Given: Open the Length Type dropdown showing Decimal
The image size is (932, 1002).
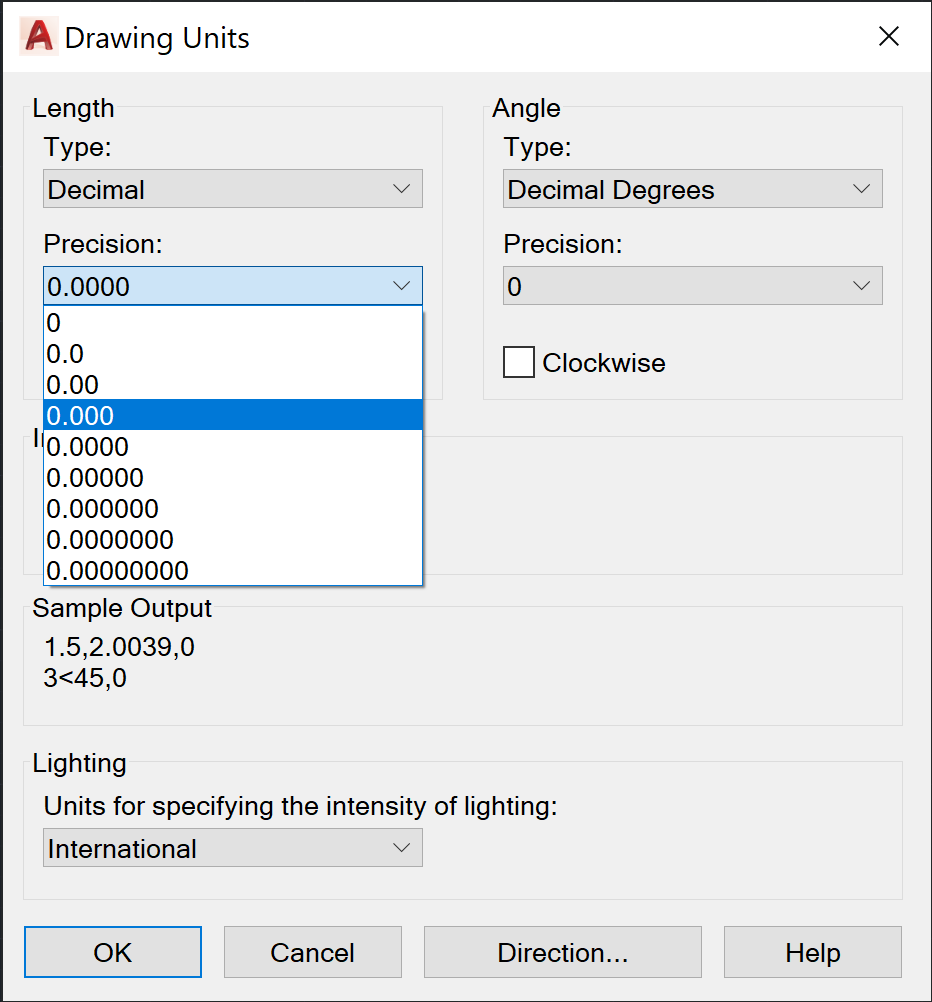Looking at the screenshot, I should (233, 189).
